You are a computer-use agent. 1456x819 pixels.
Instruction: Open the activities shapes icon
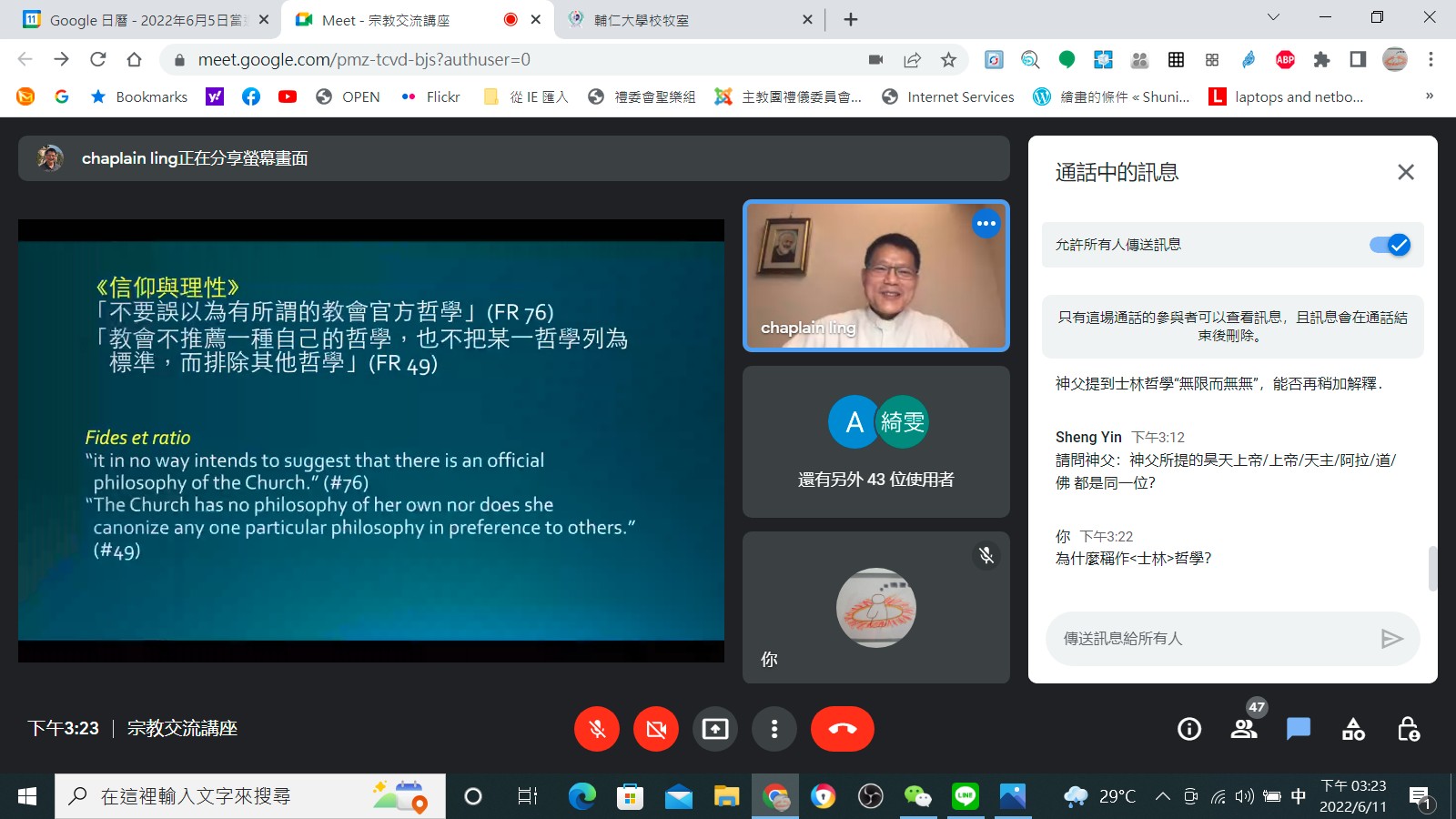coord(1353,729)
